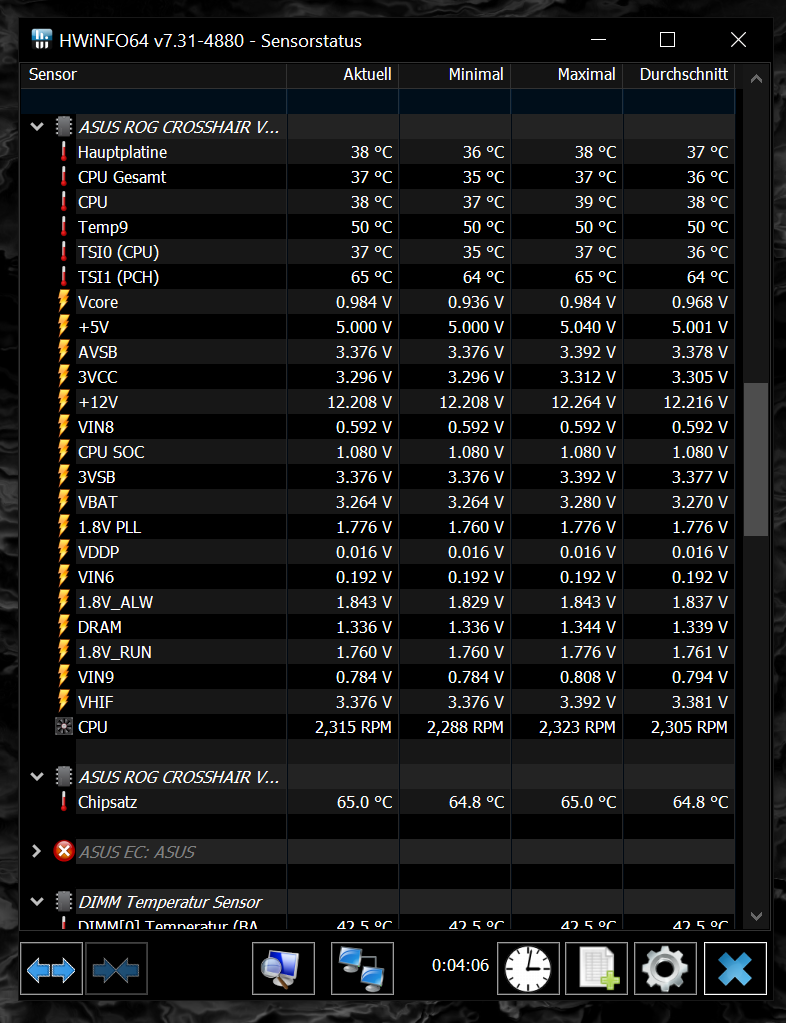Select the TSI0 (CPU) row
786x1023 pixels.
(378, 252)
